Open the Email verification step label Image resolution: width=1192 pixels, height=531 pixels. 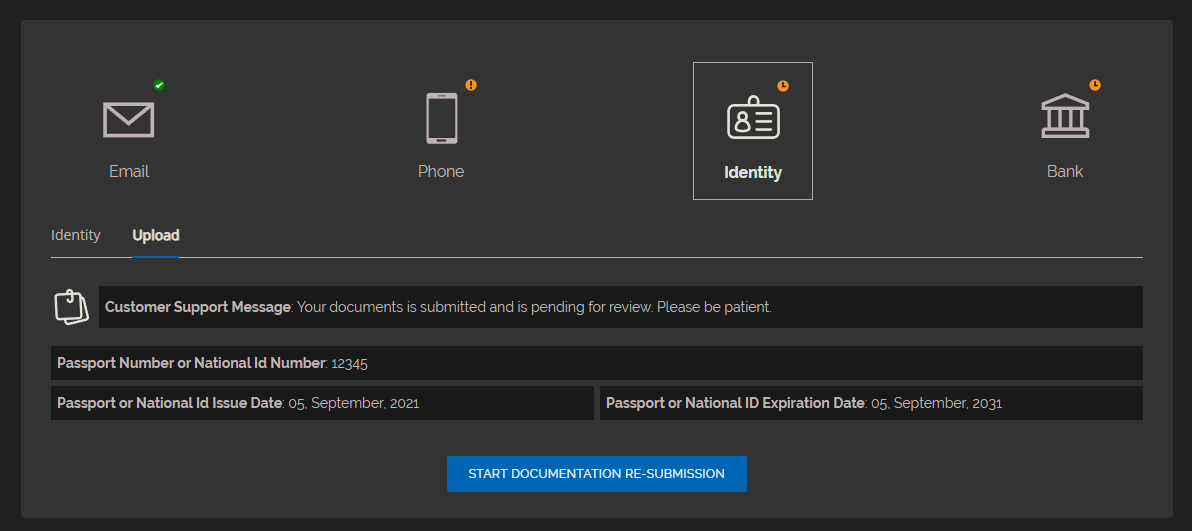[129, 171]
